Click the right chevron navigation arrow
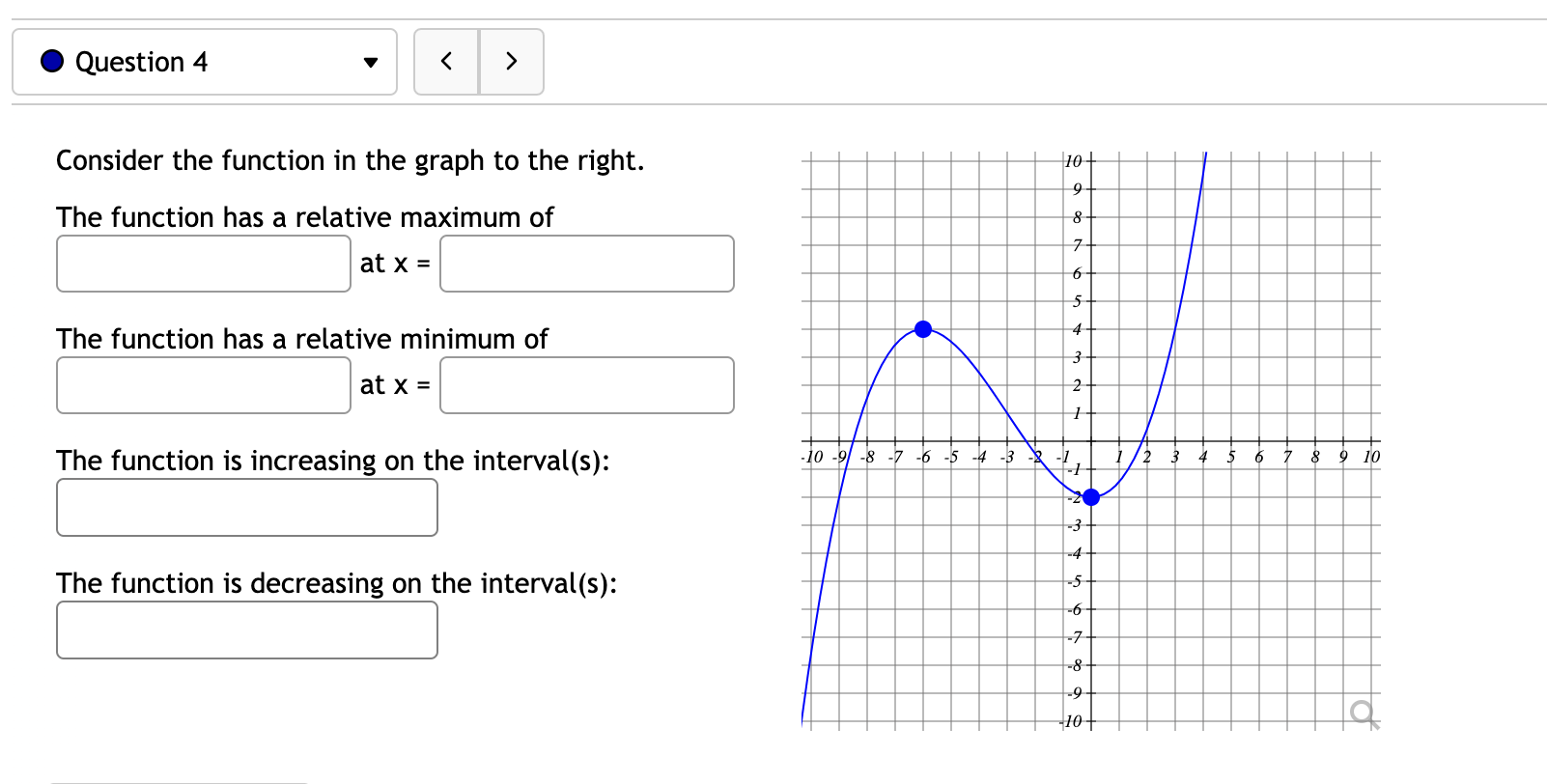 coord(512,61)
